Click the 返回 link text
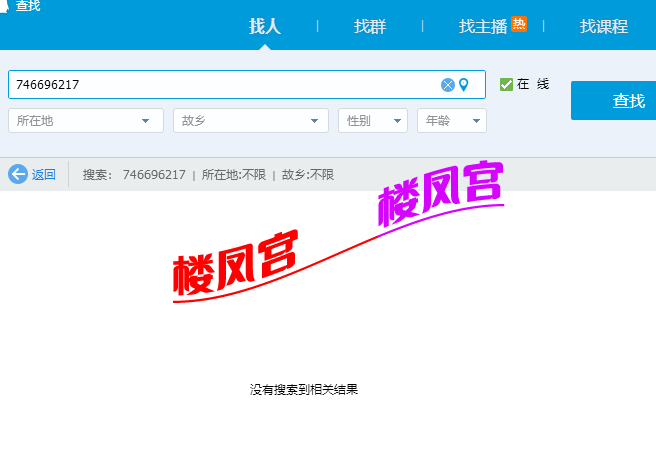The width and height of the screenshot is (656, 475). tap(44, 175)
